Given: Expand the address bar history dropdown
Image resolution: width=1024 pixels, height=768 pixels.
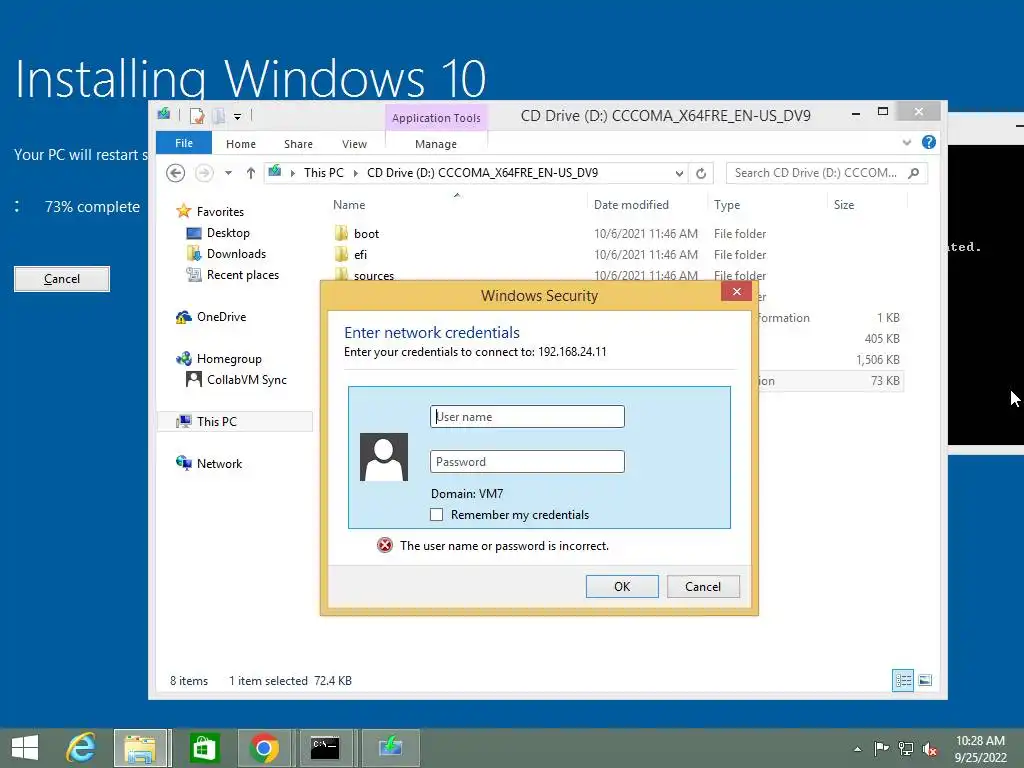Looking at the screenshot, I should point(679,174).
